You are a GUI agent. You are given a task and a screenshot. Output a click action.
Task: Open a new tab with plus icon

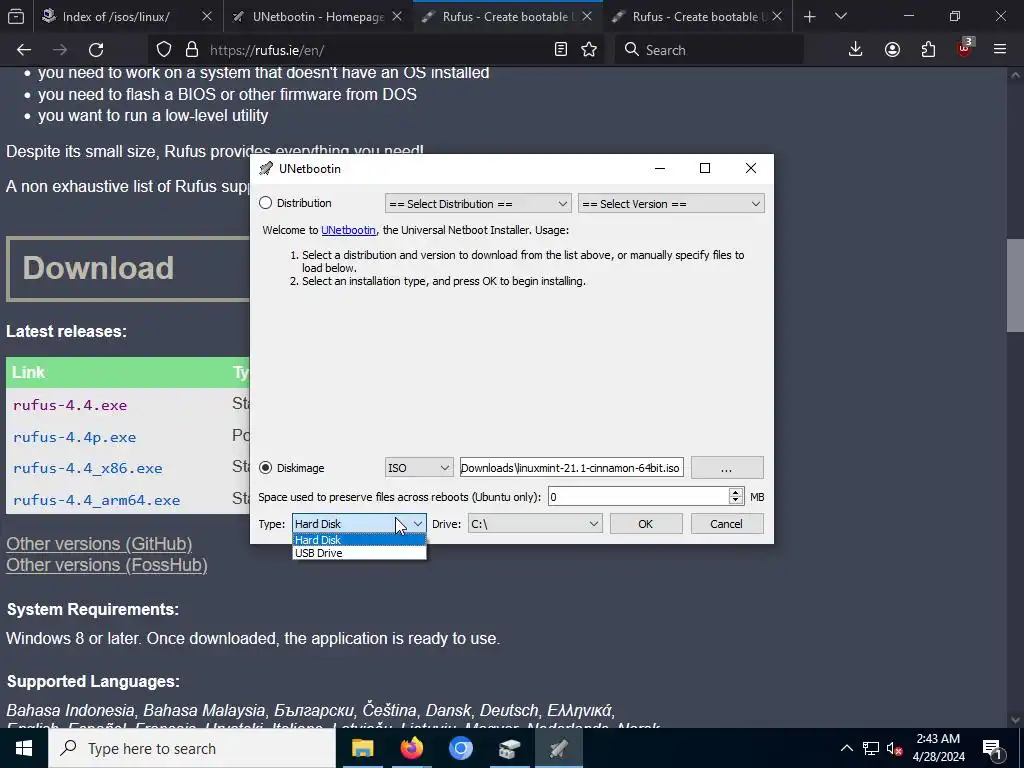point(809,16)
